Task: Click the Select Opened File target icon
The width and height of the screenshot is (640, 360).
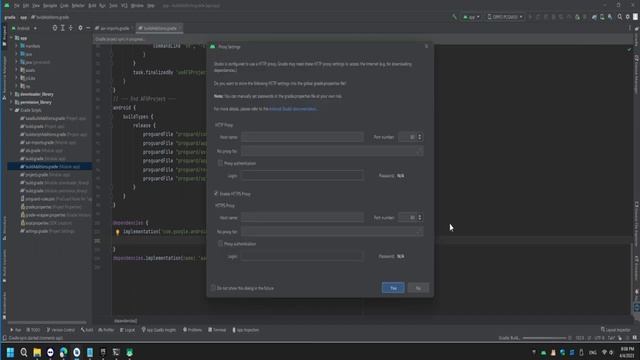Action: [55, 28]
